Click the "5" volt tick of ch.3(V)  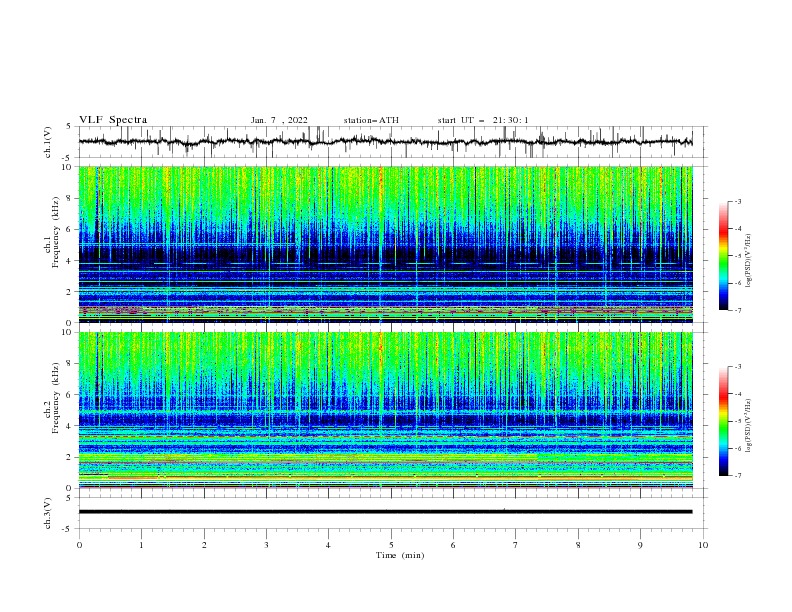pyautogui.click(x=69, y=498)
